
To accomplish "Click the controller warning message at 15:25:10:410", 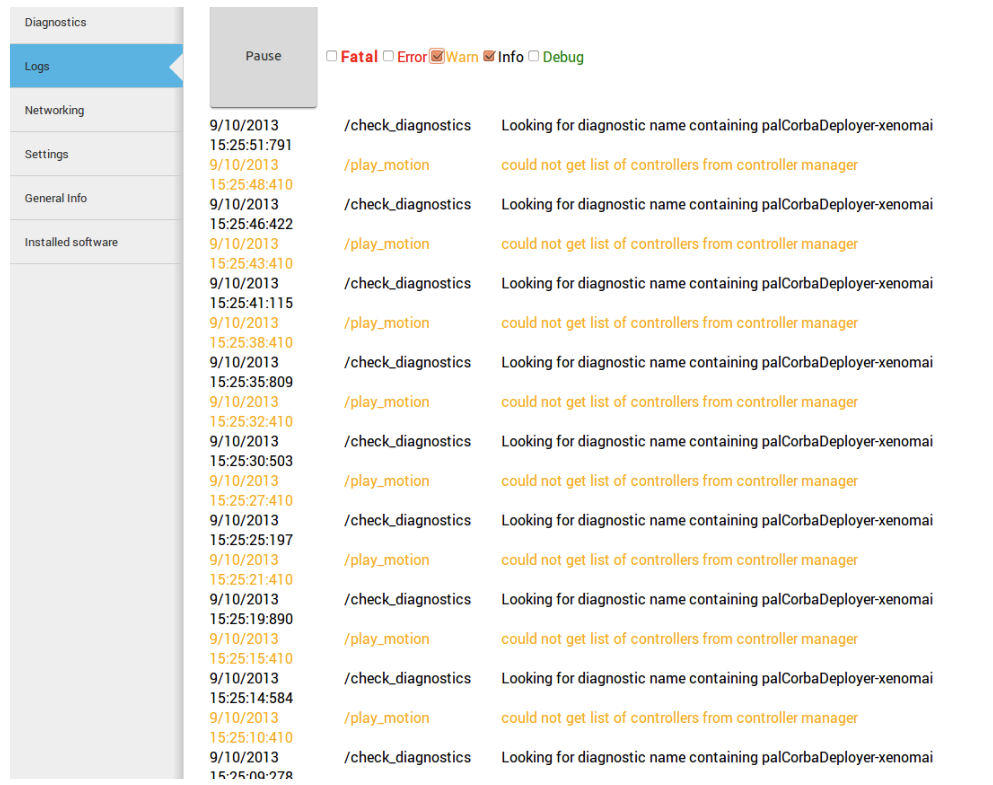I will [680, 718].
